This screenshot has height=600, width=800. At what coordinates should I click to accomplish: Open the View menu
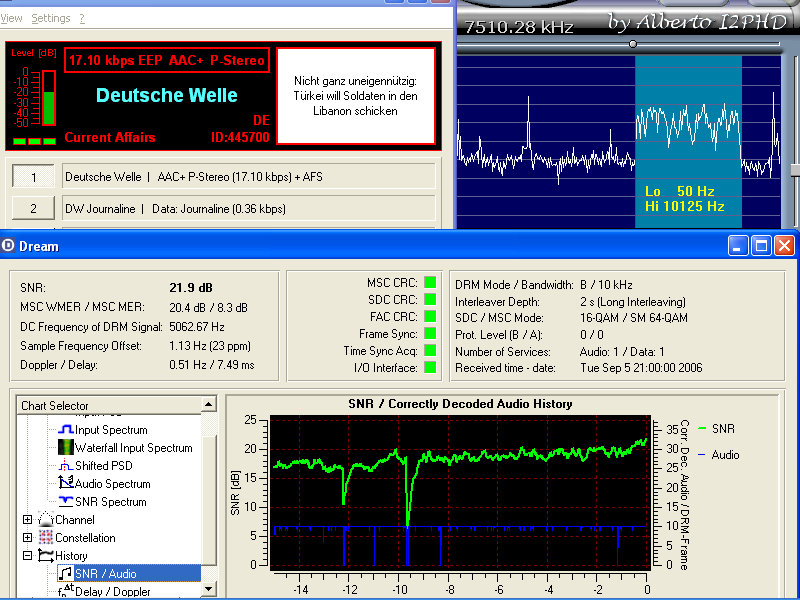click(11, 18)
